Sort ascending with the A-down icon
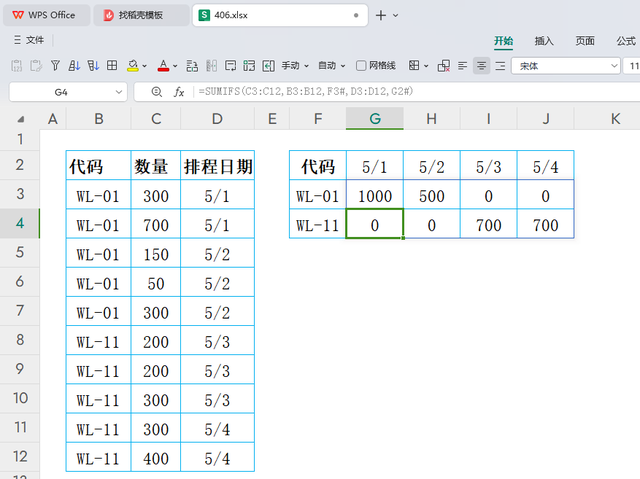This screenshot has width=640, height=479. click(x=74, y=66)
